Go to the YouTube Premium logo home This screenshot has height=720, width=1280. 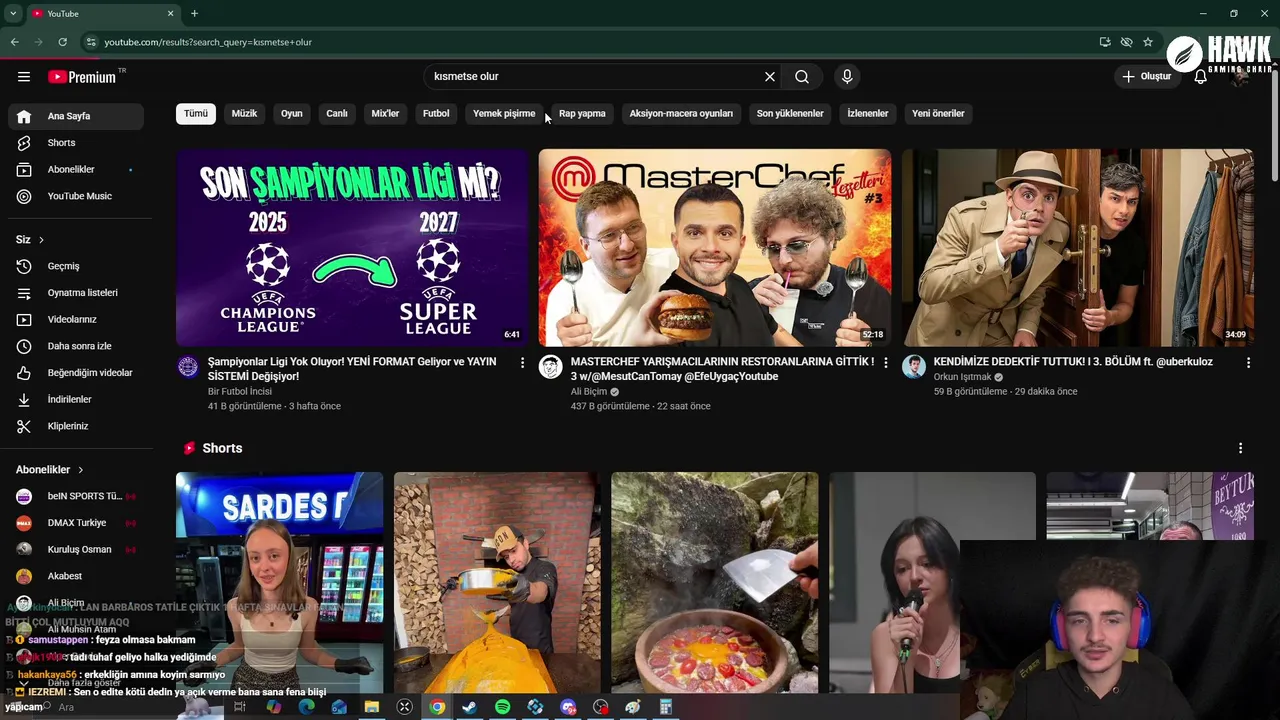coord(83,77)
